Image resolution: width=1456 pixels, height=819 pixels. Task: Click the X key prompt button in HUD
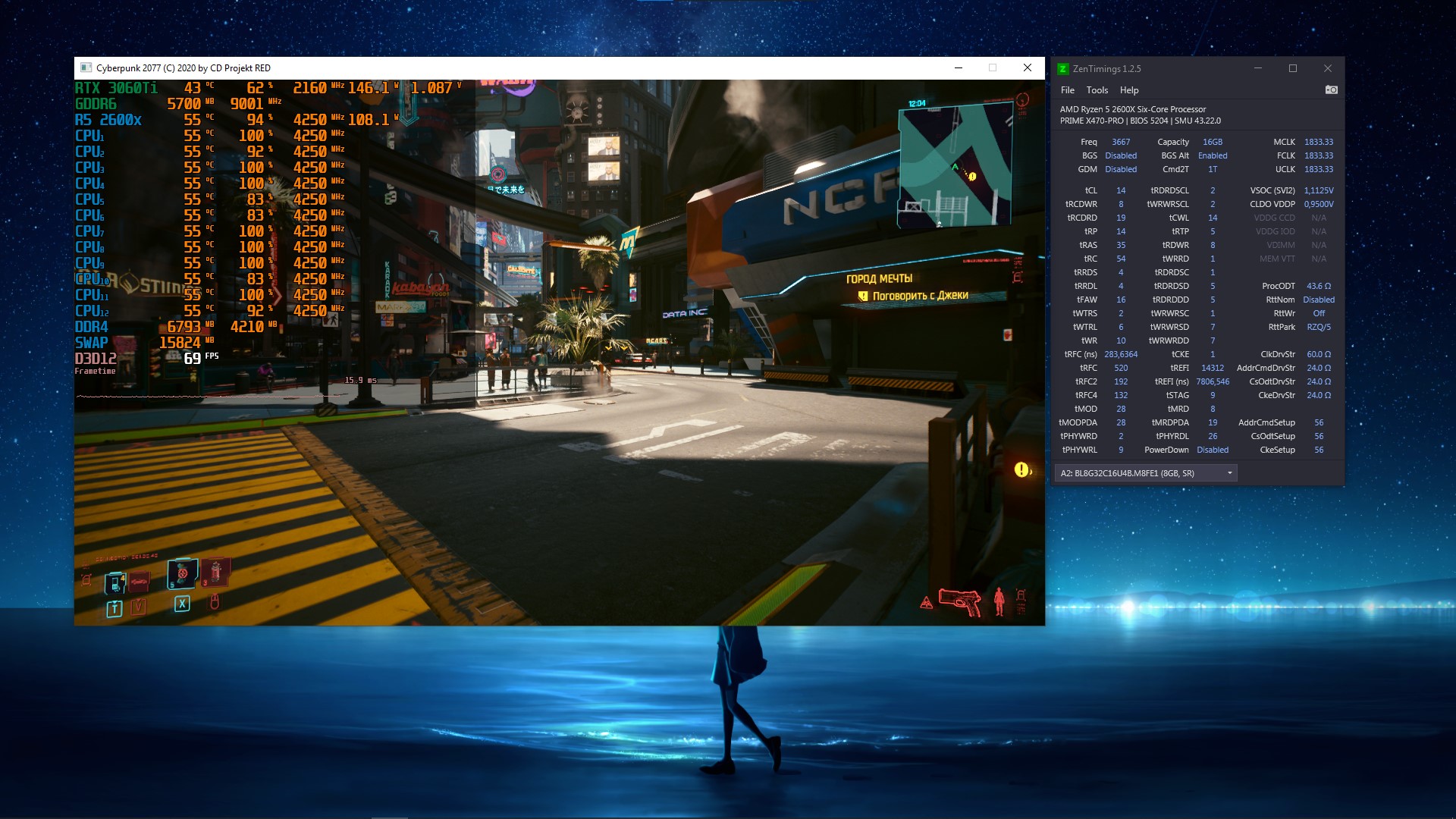click(182, 604)
